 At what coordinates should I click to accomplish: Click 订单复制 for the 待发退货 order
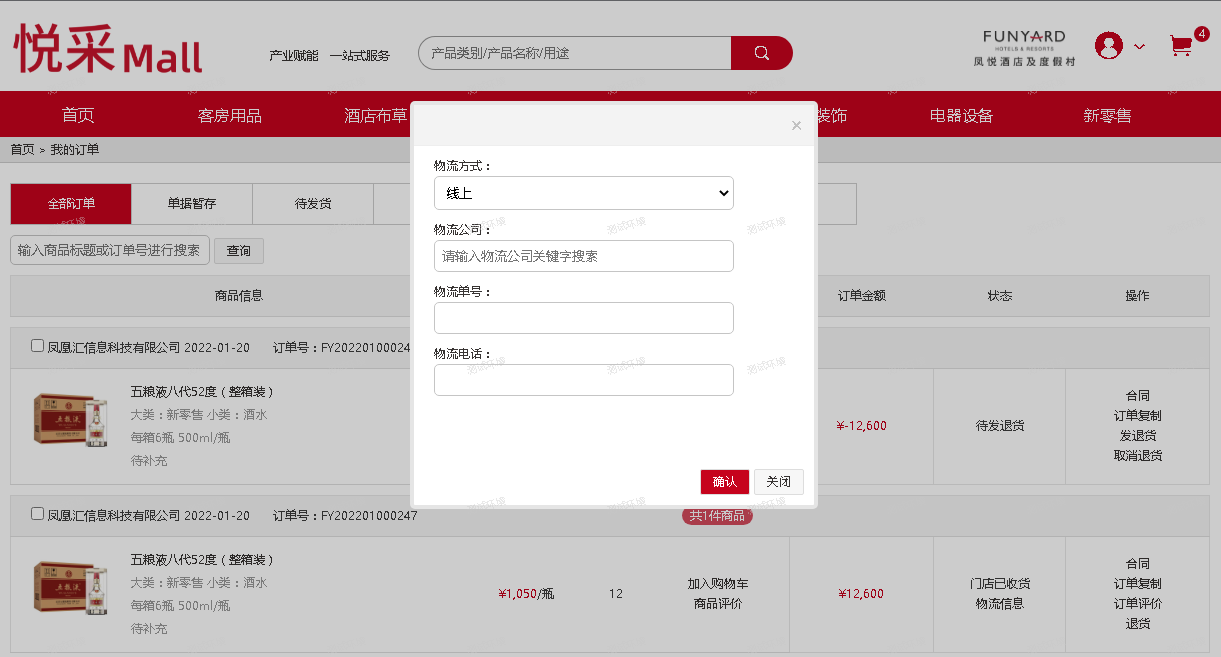(1138, 416)
